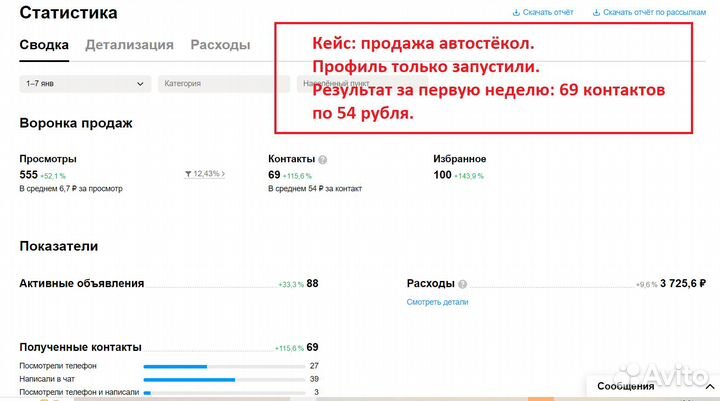The width and height of the screenshot is (720, 401).
Task: Click download icon beside Скачать отчёт по рассылкам
Action: [596, 12]
